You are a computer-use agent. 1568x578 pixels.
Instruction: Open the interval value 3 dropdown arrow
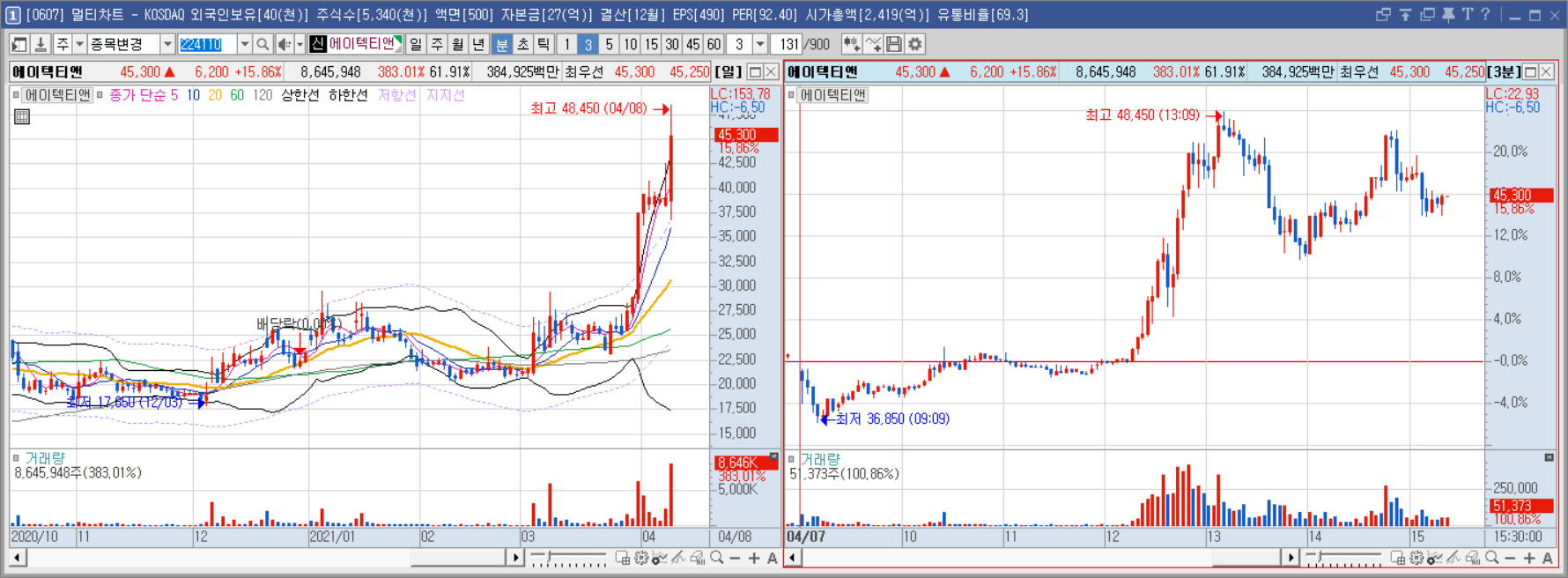pyautogui.click(x=759, y=44)
